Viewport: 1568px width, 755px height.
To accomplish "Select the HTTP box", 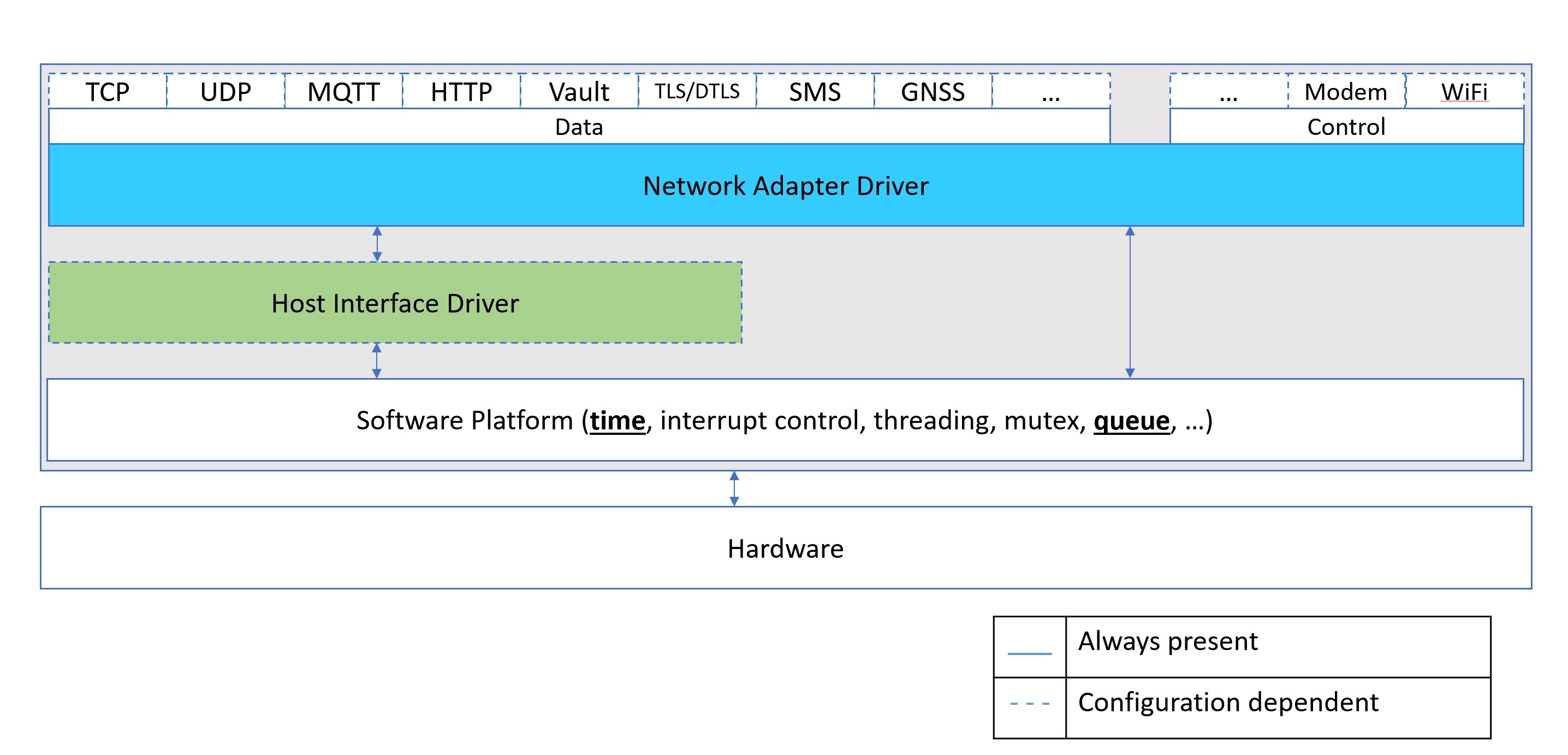I will [x=461, y=92].
